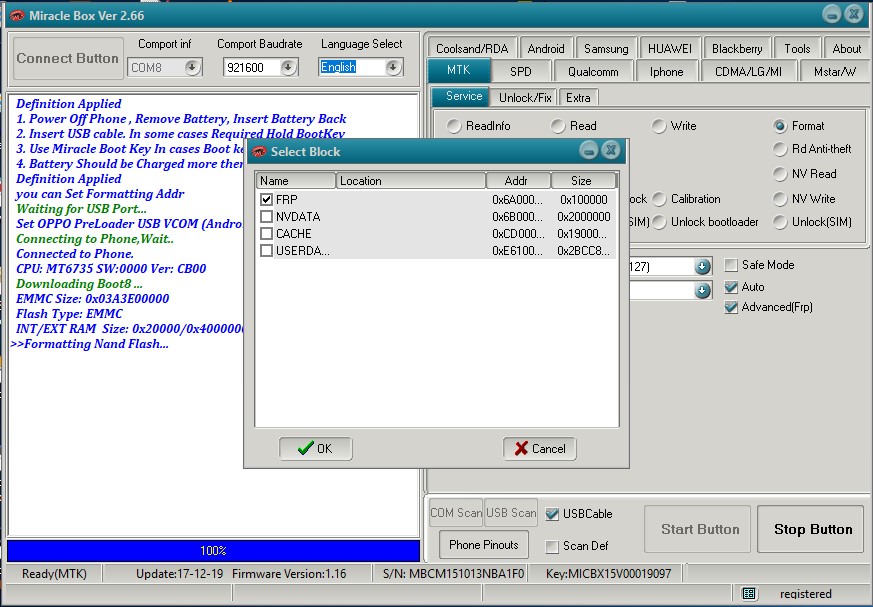Expand the dropdown next to the Auto checkbox
The image size is (873, 607).
pos(702,290)
